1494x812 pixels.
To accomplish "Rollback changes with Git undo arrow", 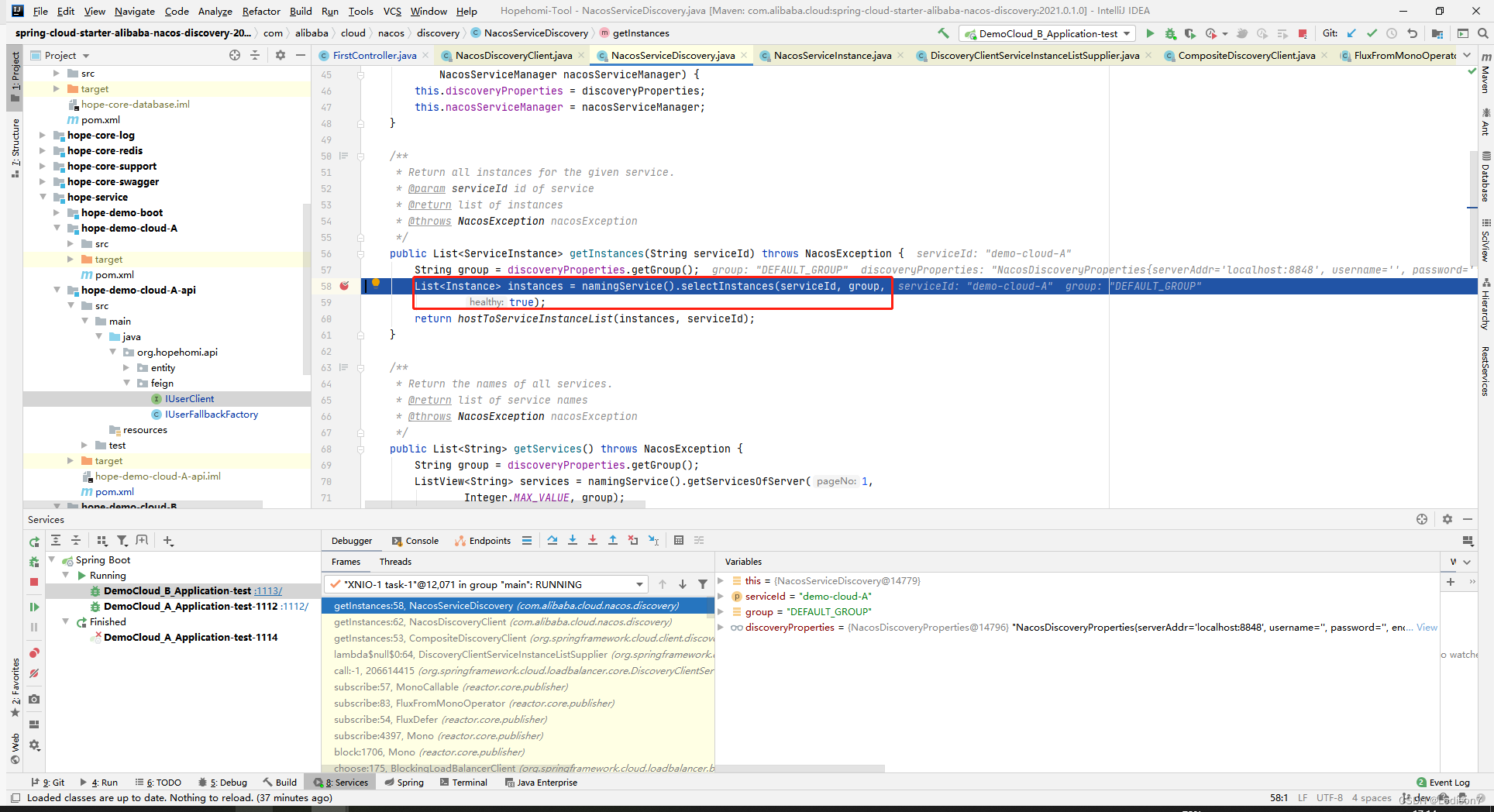I will pyautogui.click(x=1413, y=33).
